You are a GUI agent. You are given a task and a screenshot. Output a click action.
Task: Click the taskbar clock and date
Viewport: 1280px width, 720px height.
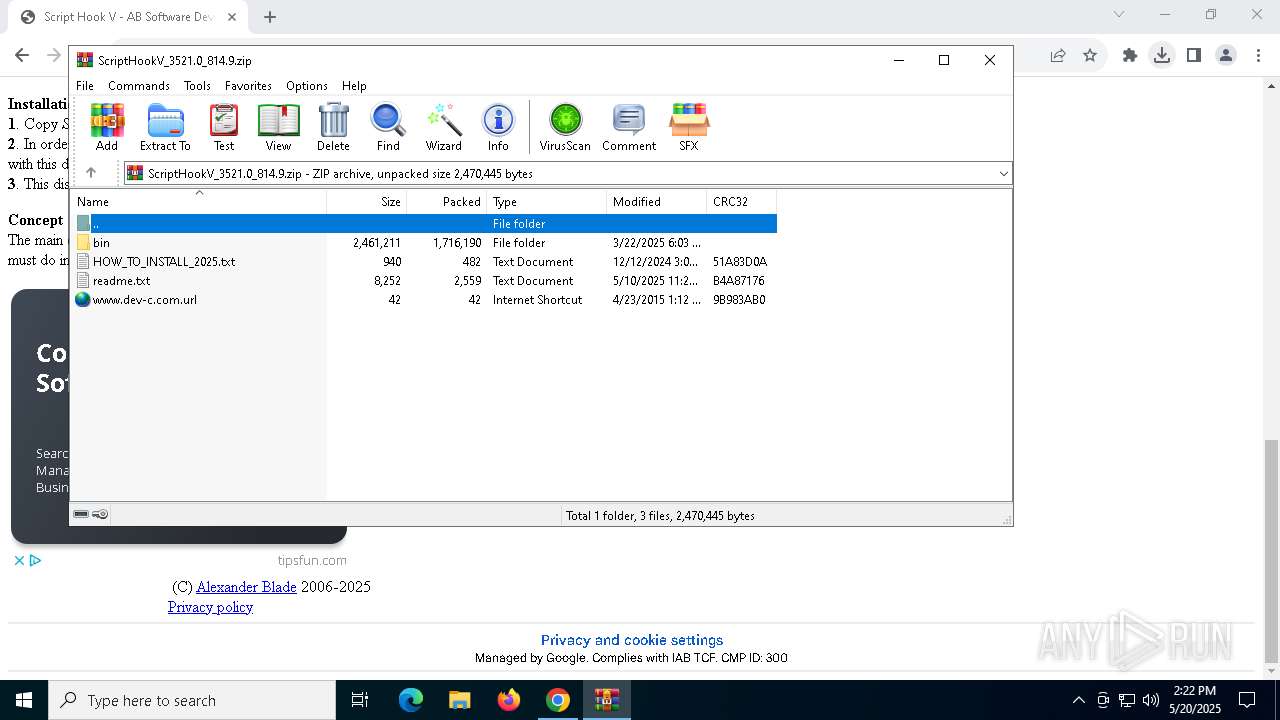[1194, 700]
